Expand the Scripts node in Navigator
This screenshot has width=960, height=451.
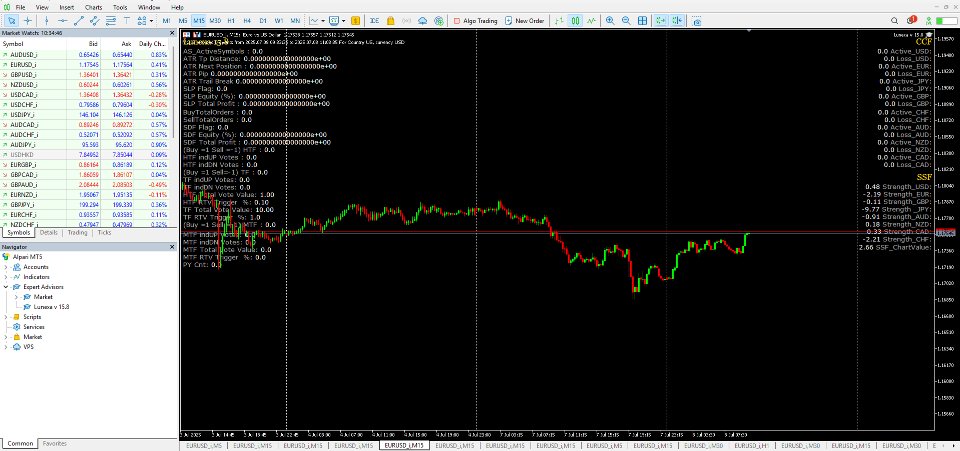click(7, 317)
